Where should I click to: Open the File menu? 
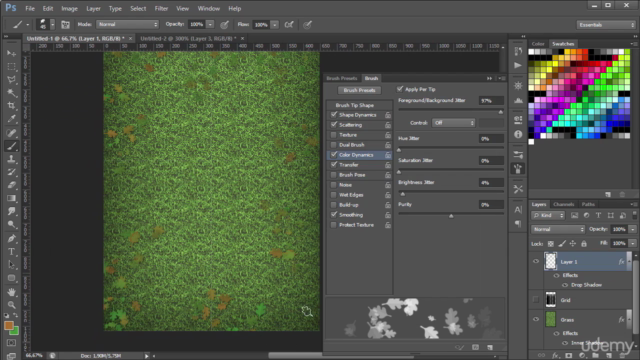click(x=30, y=8)
